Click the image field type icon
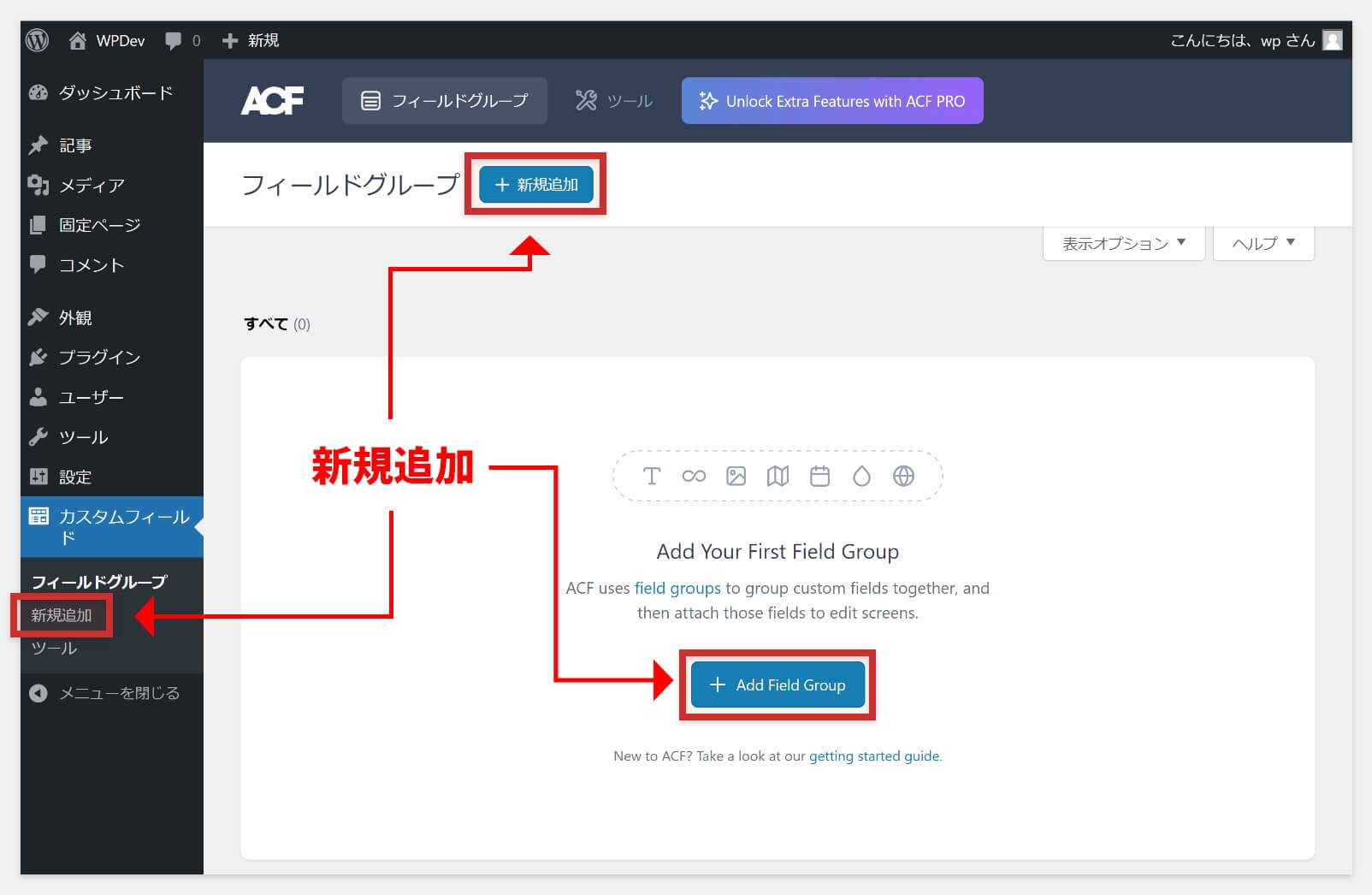Screen dimensions: 1372x895 tap(736, 476)
